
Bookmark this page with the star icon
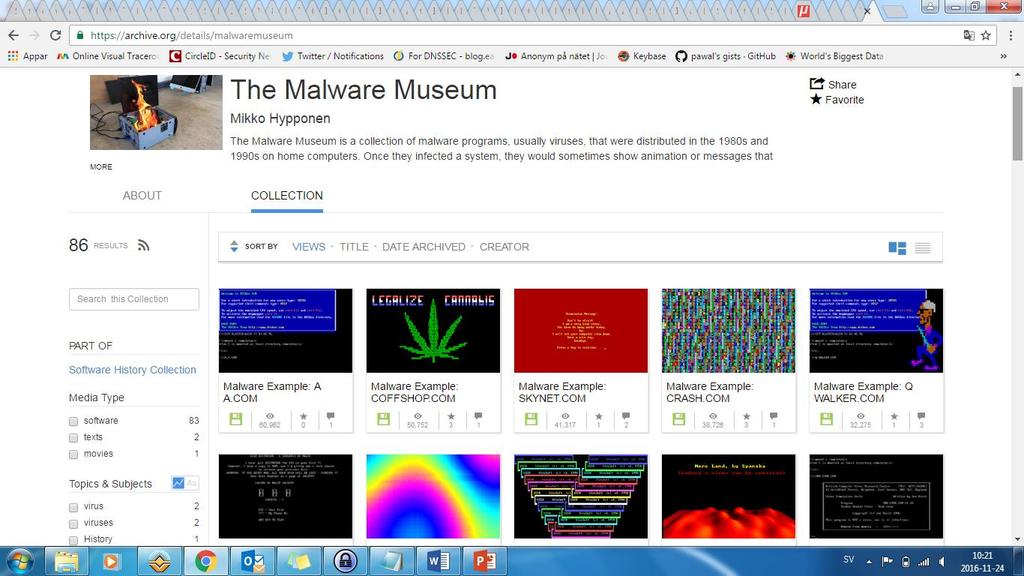tap(985, 35)
